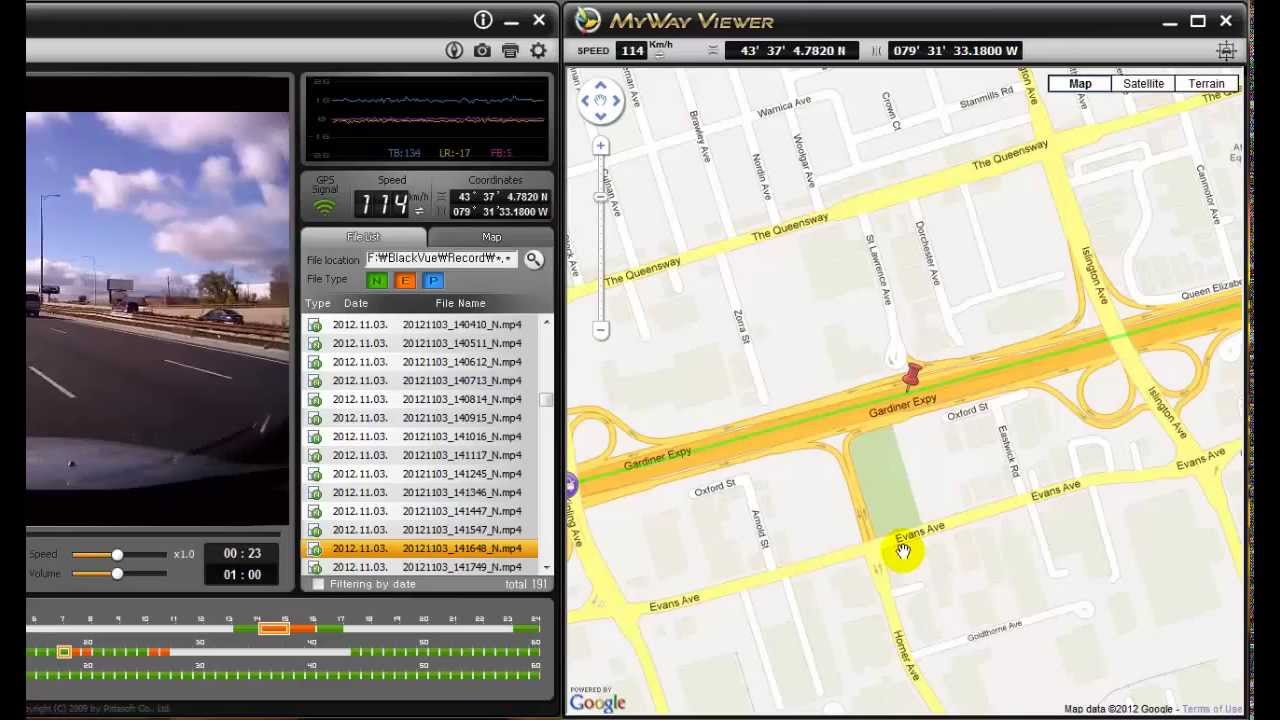The image size is (1280, 720).
Task: Click the pin-shaped icon left of the camera
Action: 454,50
